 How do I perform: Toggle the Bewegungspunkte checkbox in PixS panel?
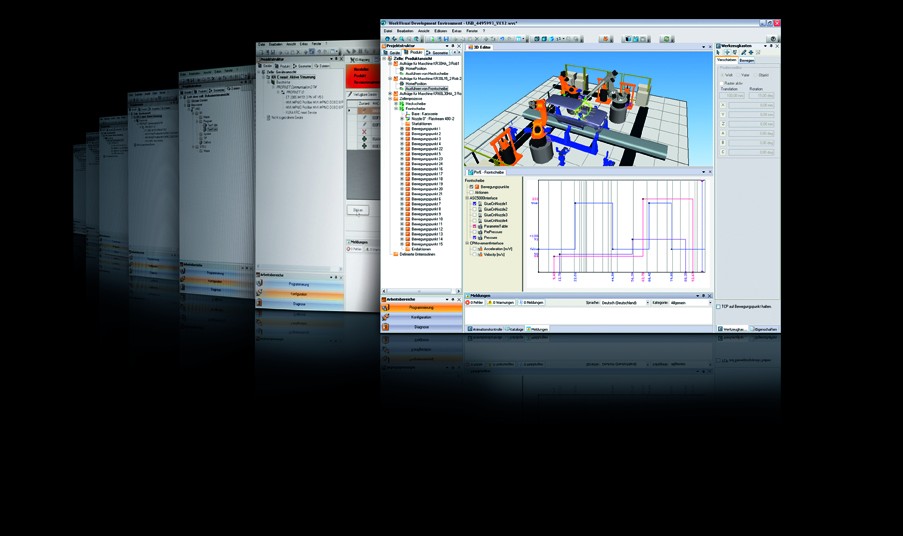pos(471,187)
